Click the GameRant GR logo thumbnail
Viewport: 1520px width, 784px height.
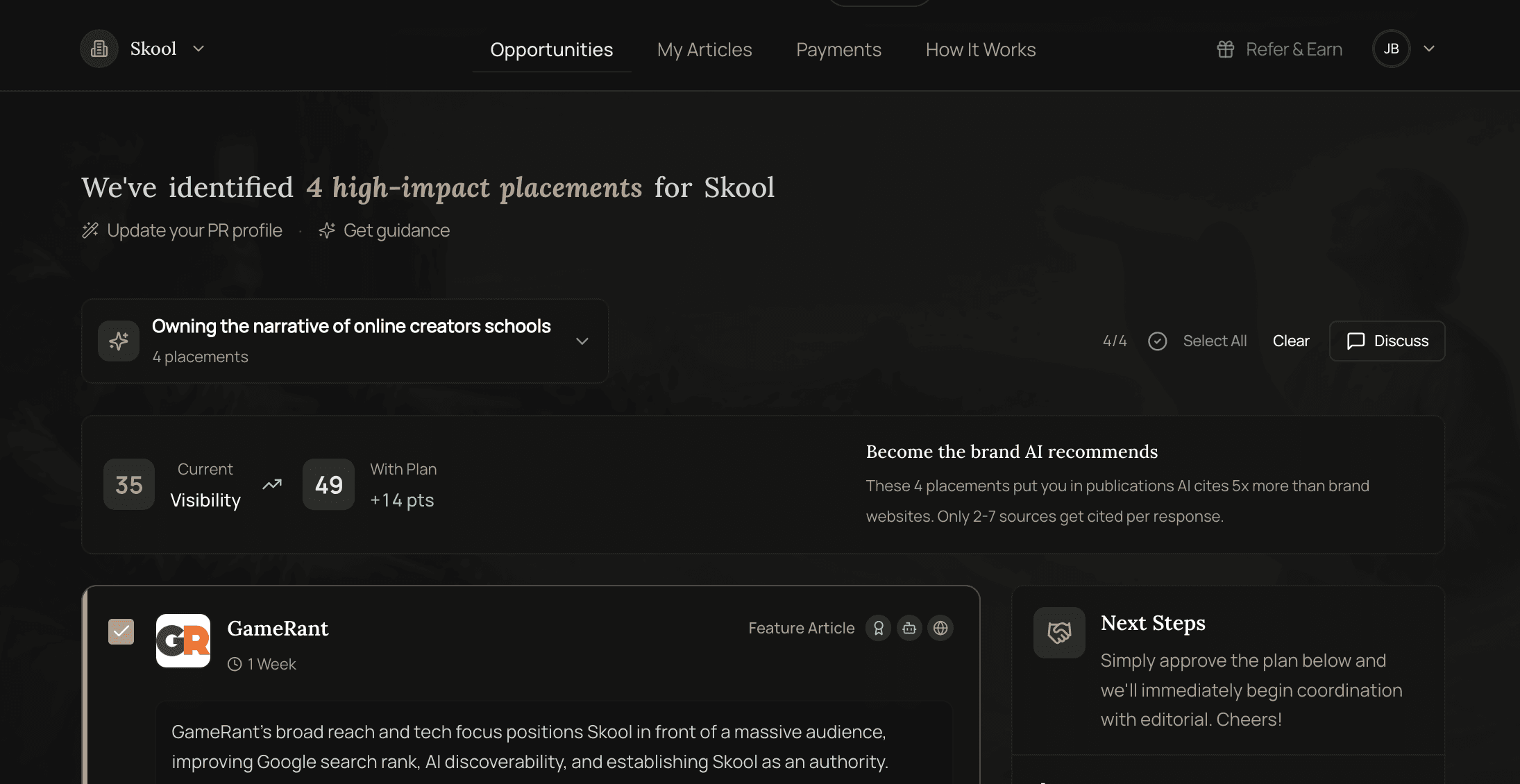(183, 640)
